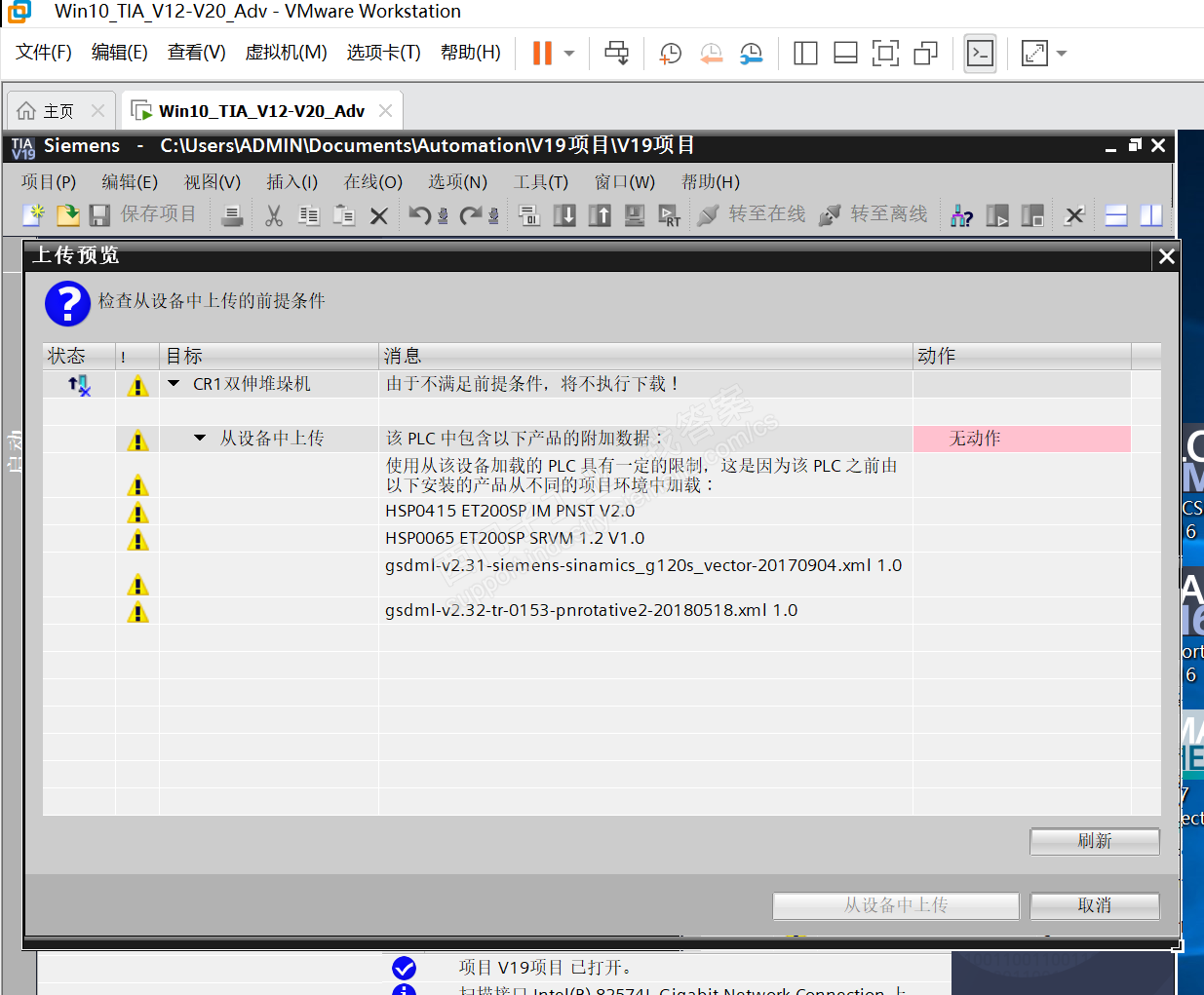1204x995 pixels.
Task: Collapse the 从设备中上传 tree row
Action: tap(200, 439)
